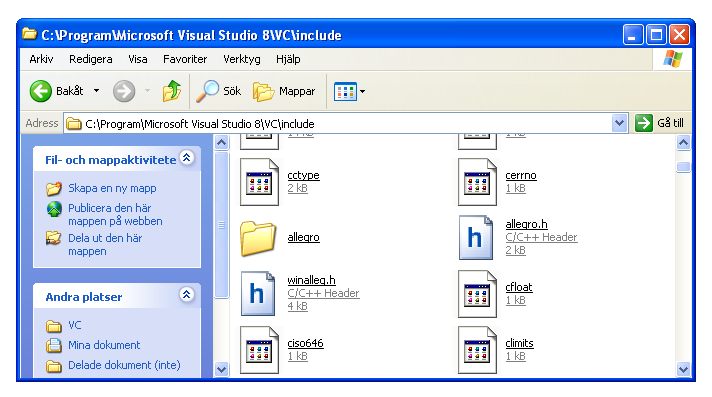Collapse Fil- och mappaktiviteter panel
The height and width of the screenshot is (397, 712).
(187, 158)
